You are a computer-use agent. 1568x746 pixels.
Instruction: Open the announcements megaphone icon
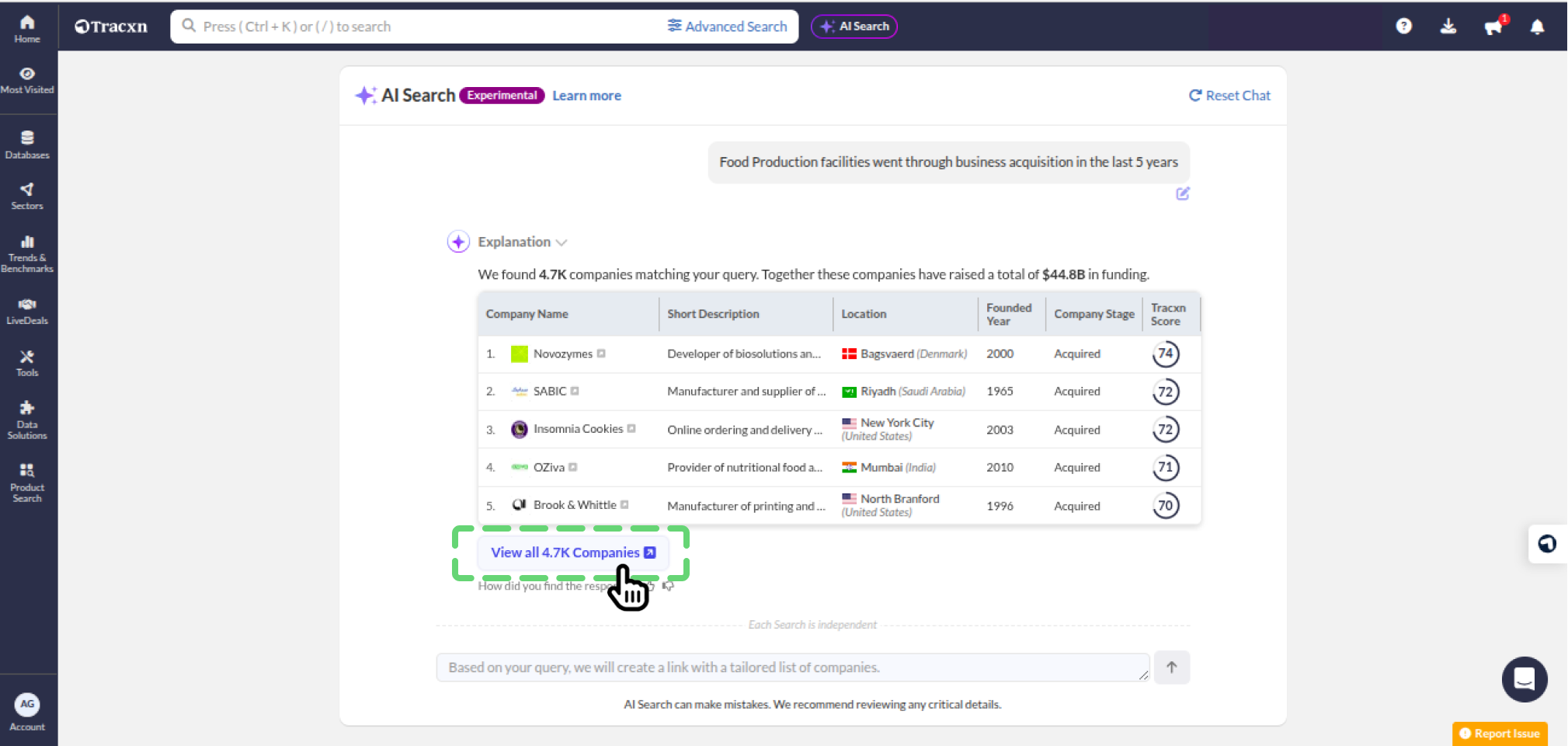tap(1493, 27)
